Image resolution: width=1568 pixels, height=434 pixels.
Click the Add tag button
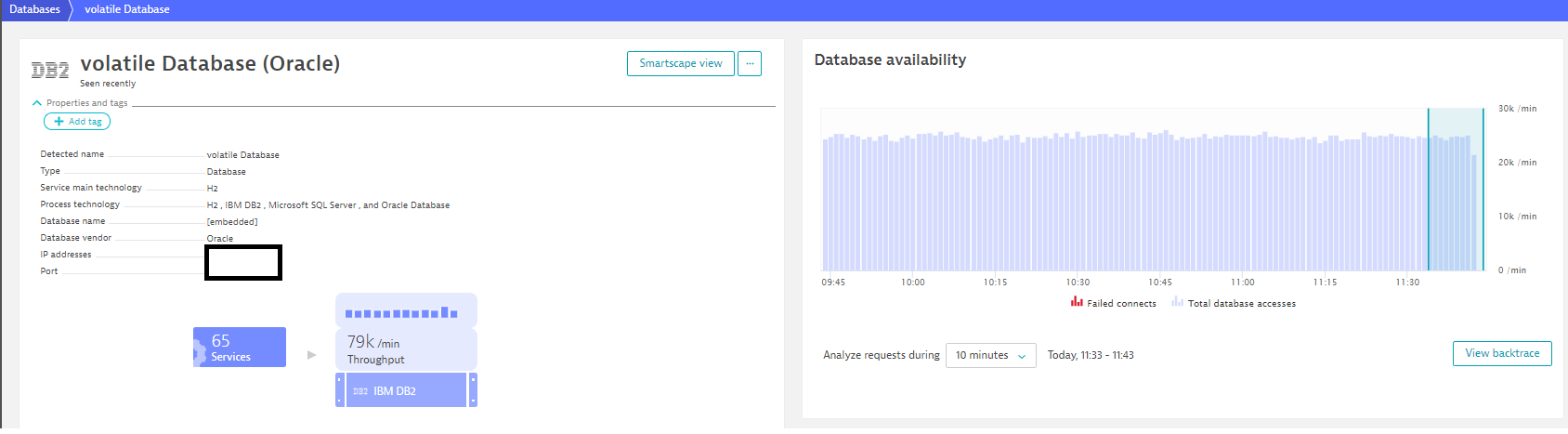(x=77, y=122)
